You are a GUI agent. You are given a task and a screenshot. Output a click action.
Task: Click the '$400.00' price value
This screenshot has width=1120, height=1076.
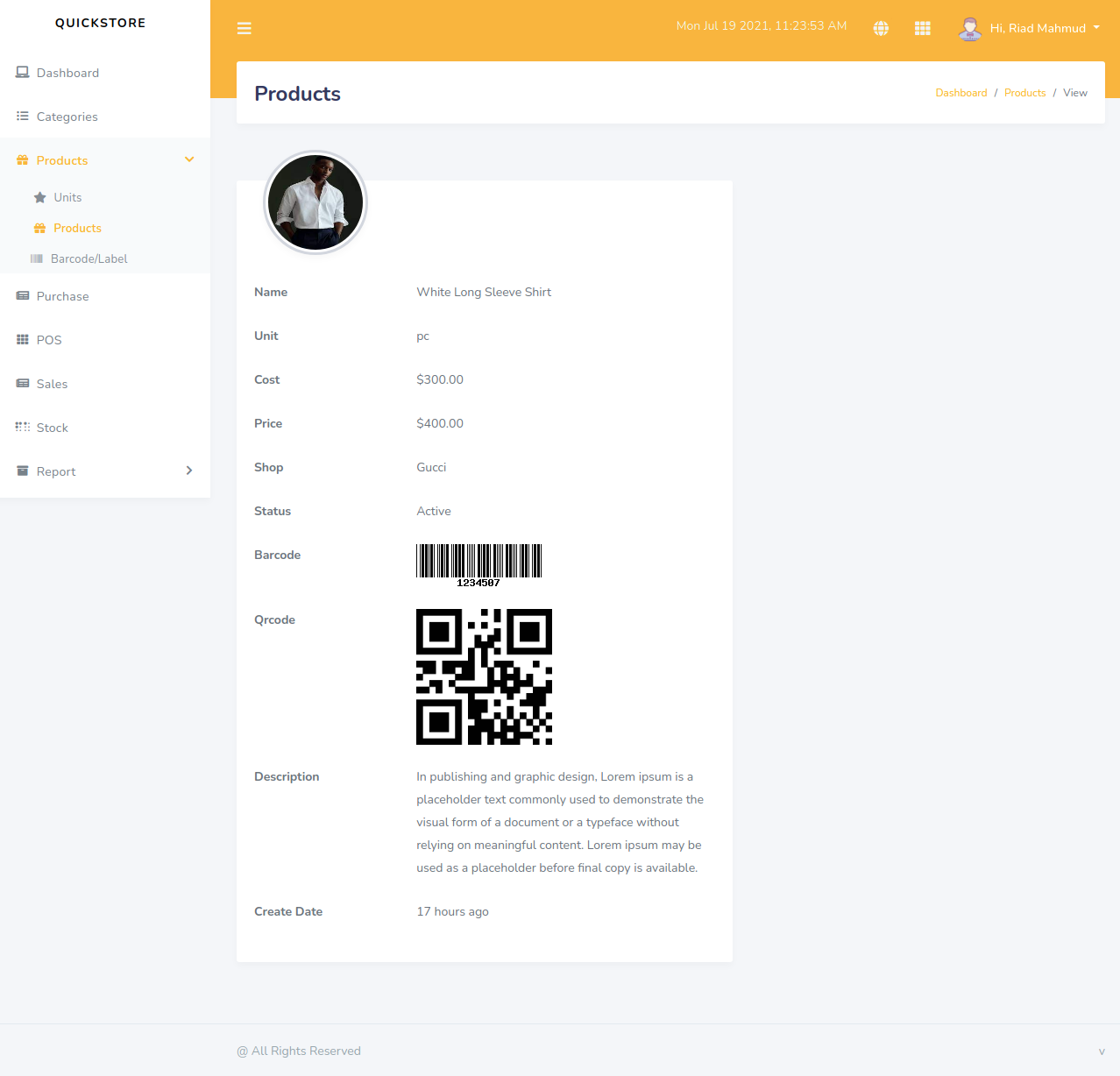click(440, 423)
